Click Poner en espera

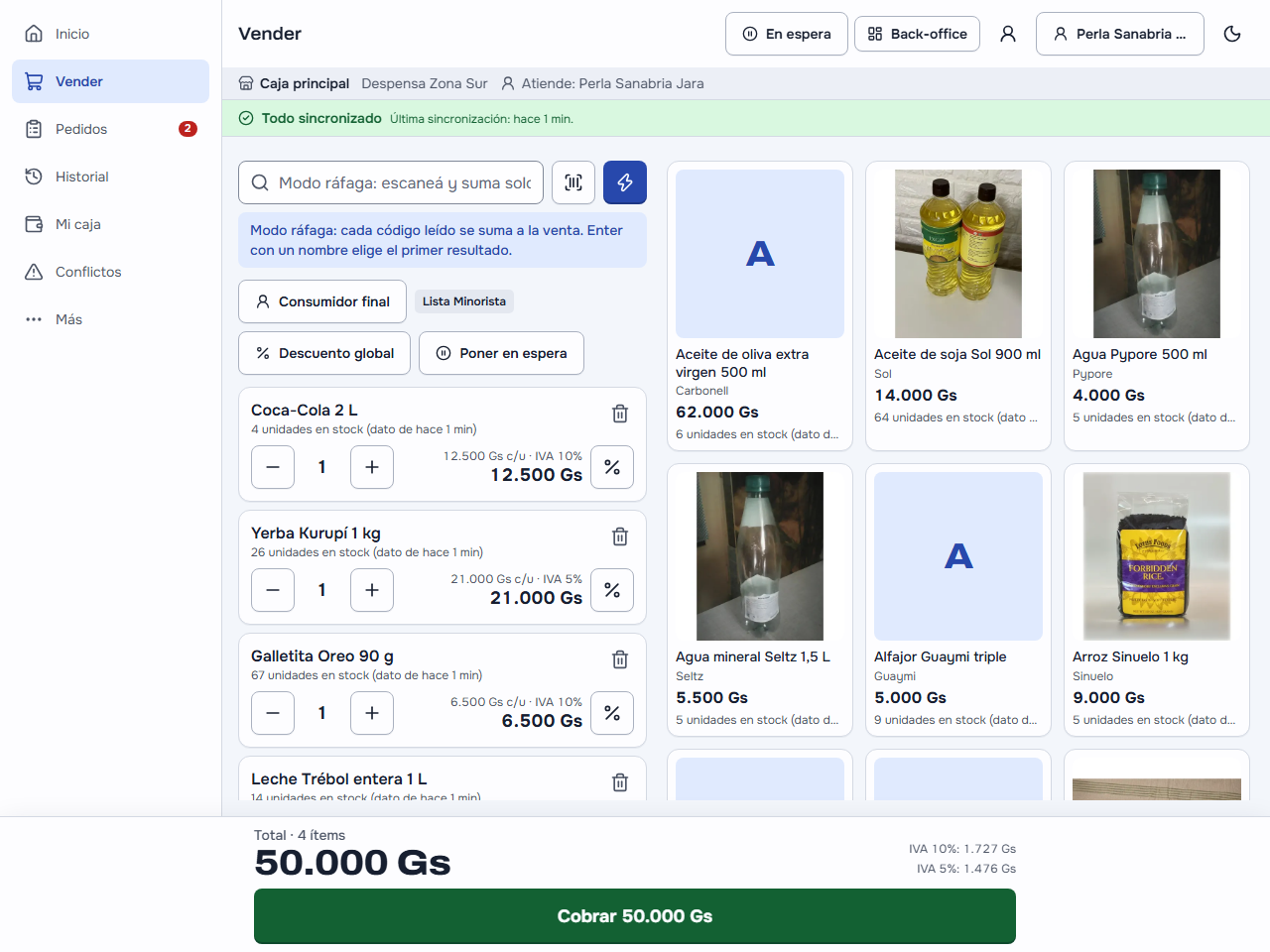point(501,353)
